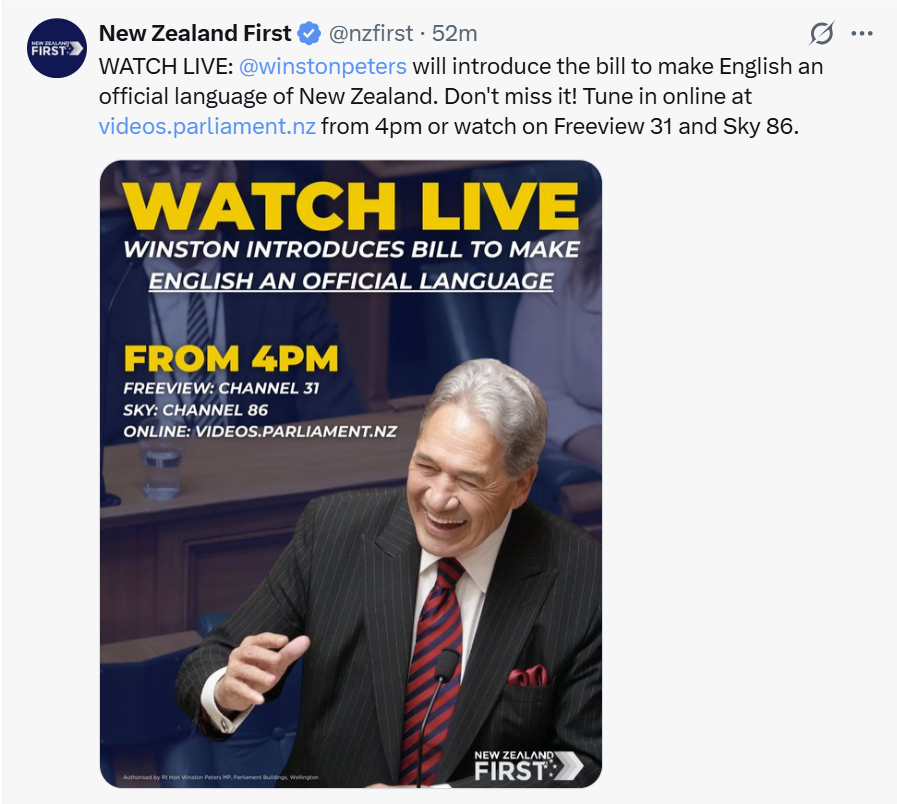Open the videos.parliament.nz link
The width and height of the screenshot is (897, 804).
[207, 126]
